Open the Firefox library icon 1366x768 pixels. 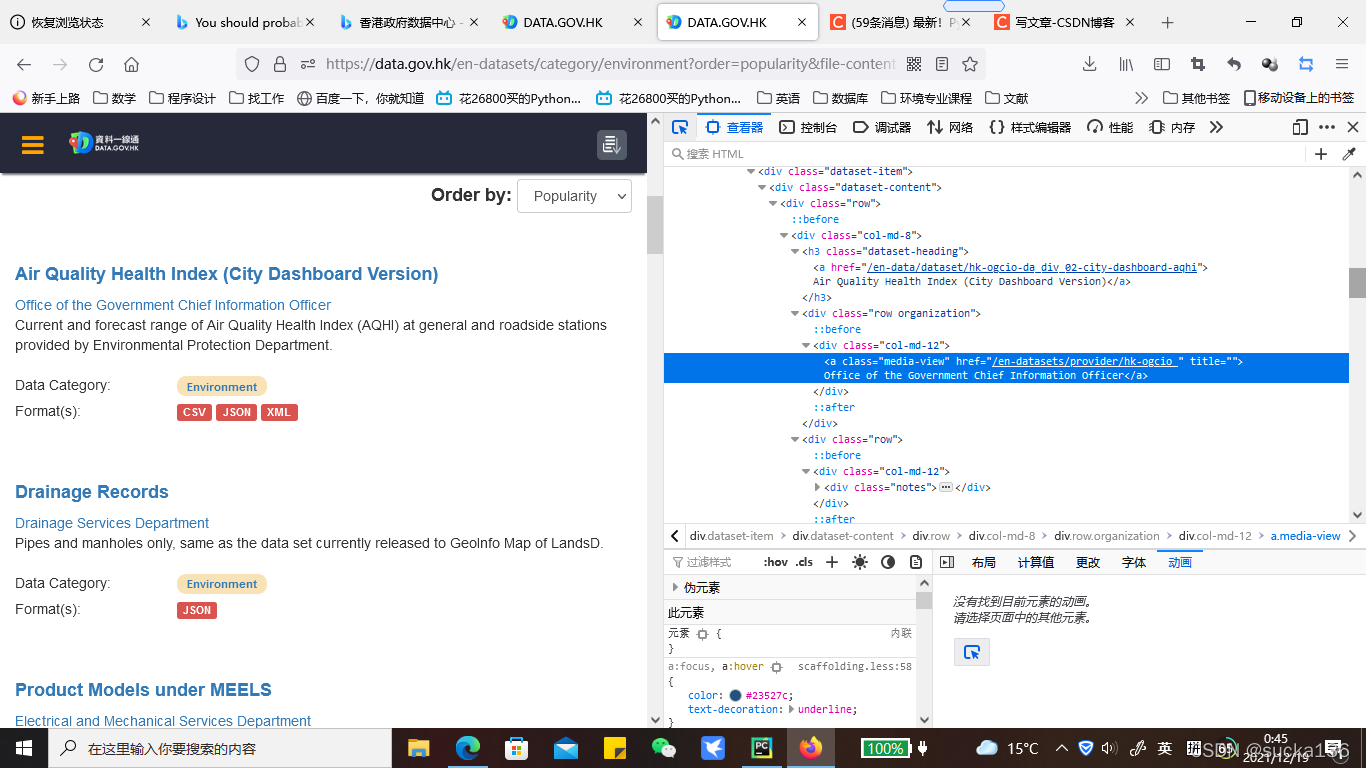tap(1126, 64)
